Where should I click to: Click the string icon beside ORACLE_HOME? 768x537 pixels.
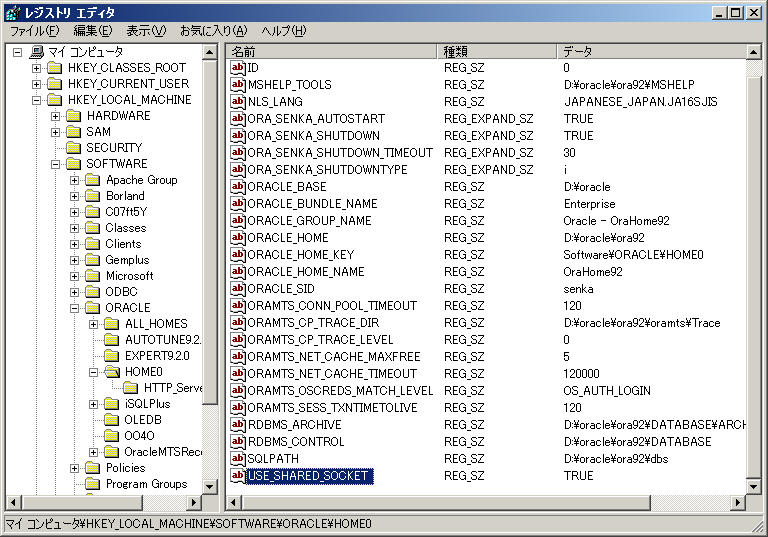[x=238, y=238]
